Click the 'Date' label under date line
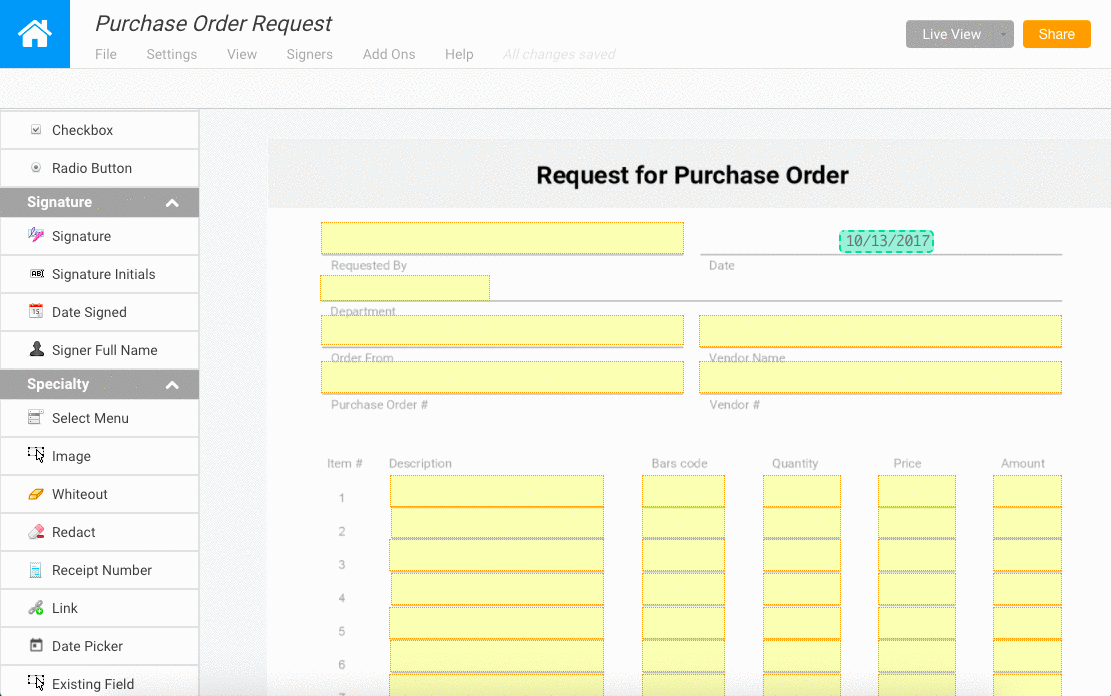Viewport: 1111px width, 696px height. tap(721, 265)
